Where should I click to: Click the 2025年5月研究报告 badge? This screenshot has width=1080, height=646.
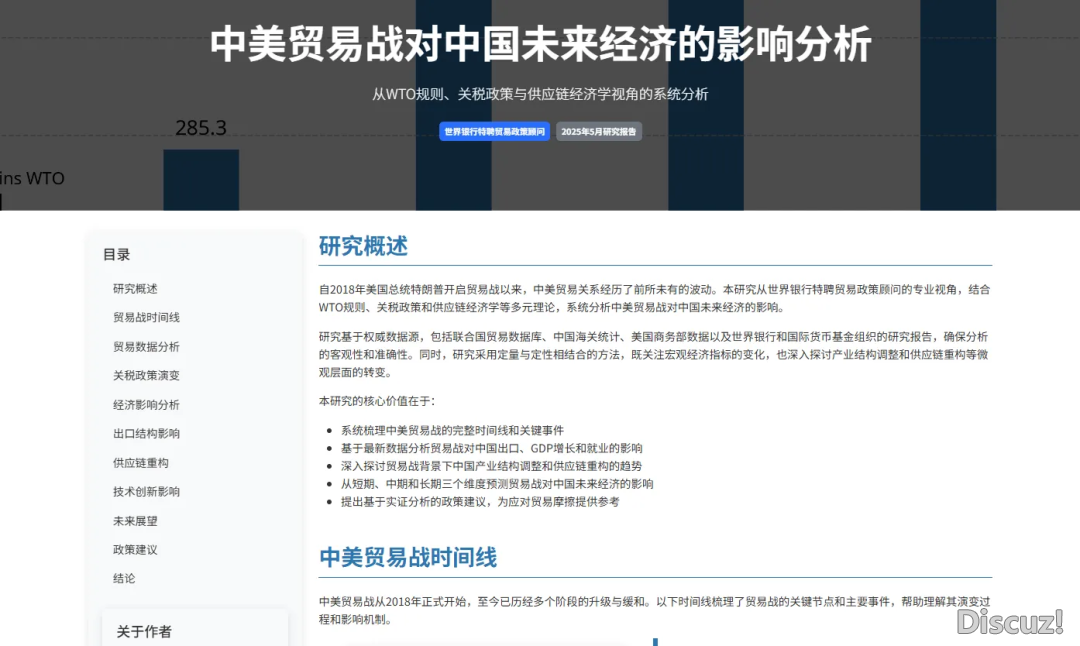[x=599, y=132]
